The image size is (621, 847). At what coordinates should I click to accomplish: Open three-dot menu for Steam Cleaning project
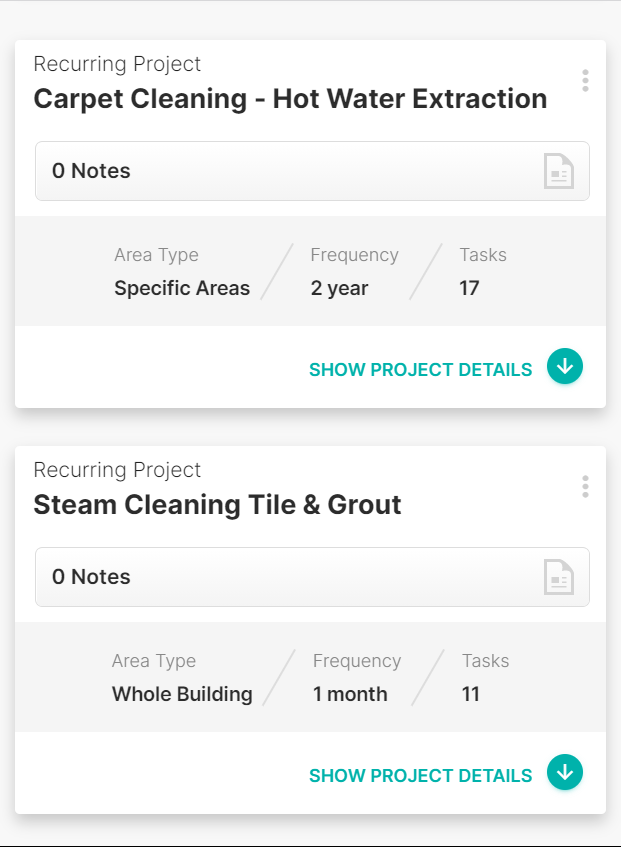[585, 487]
